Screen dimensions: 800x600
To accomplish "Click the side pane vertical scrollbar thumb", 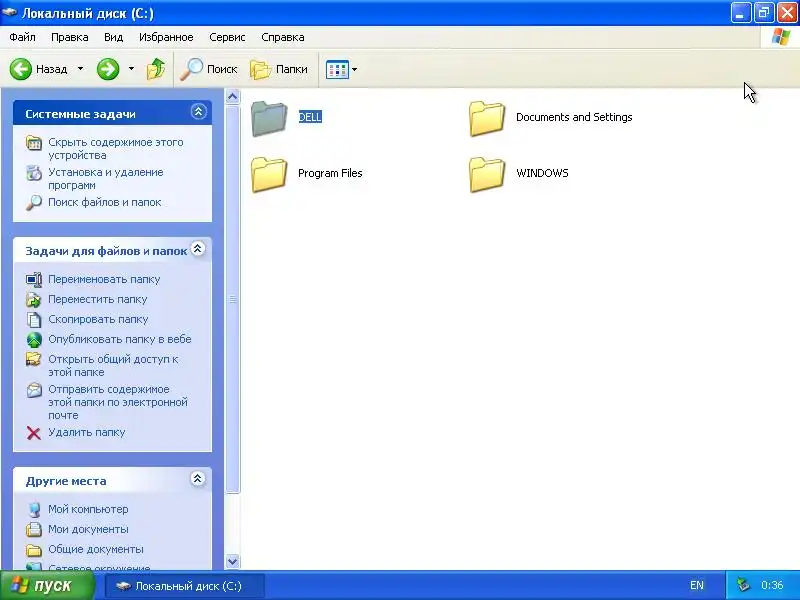I will [x=233, y=299].
